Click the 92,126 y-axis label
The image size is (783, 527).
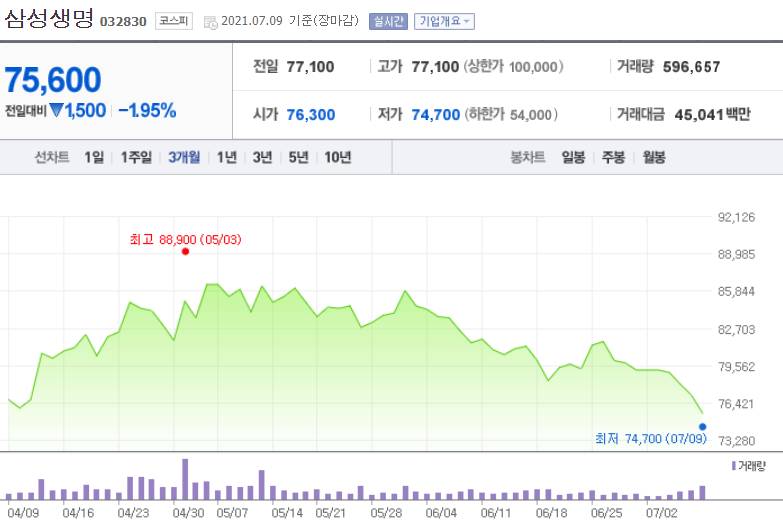tap(737, 217)
